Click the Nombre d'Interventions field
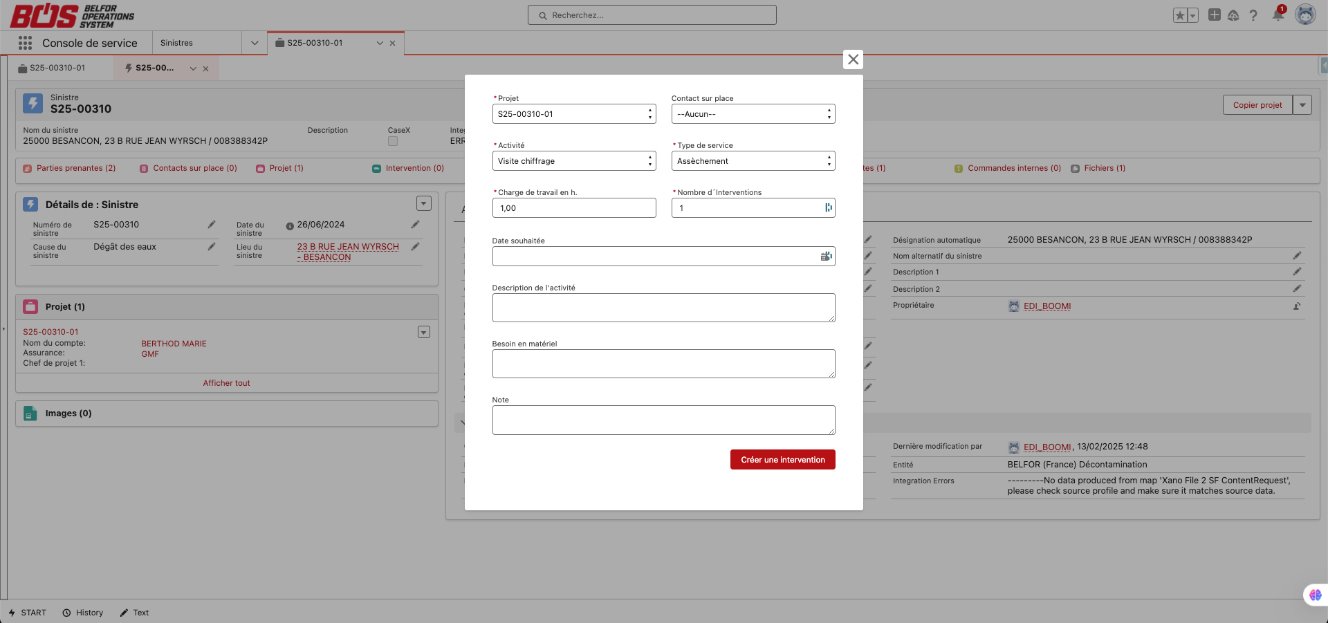The height and width of the screenshot is (623, 1328). click(x=753, y=208)
